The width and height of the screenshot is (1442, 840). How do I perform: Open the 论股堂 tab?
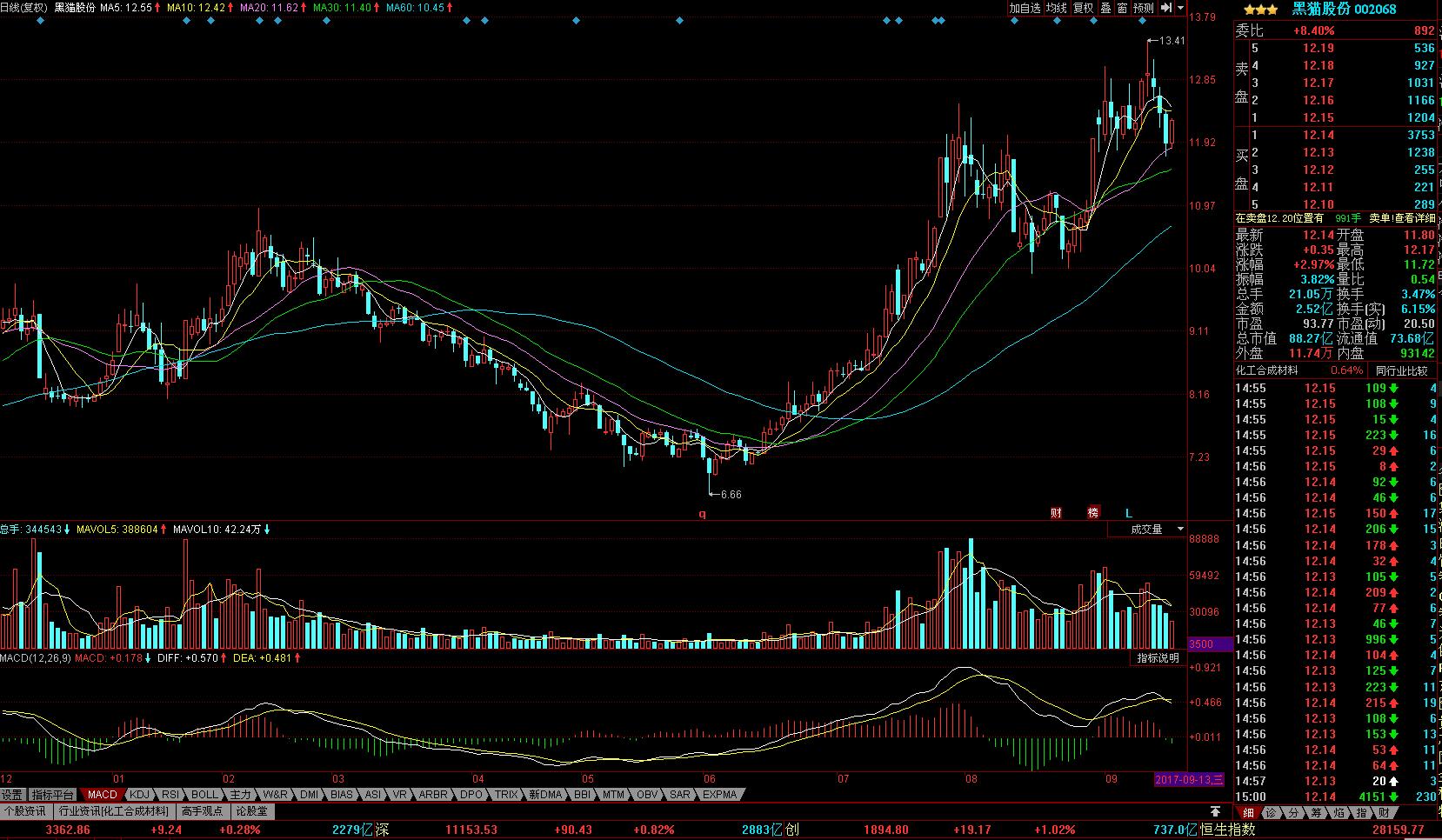point(252,811)
